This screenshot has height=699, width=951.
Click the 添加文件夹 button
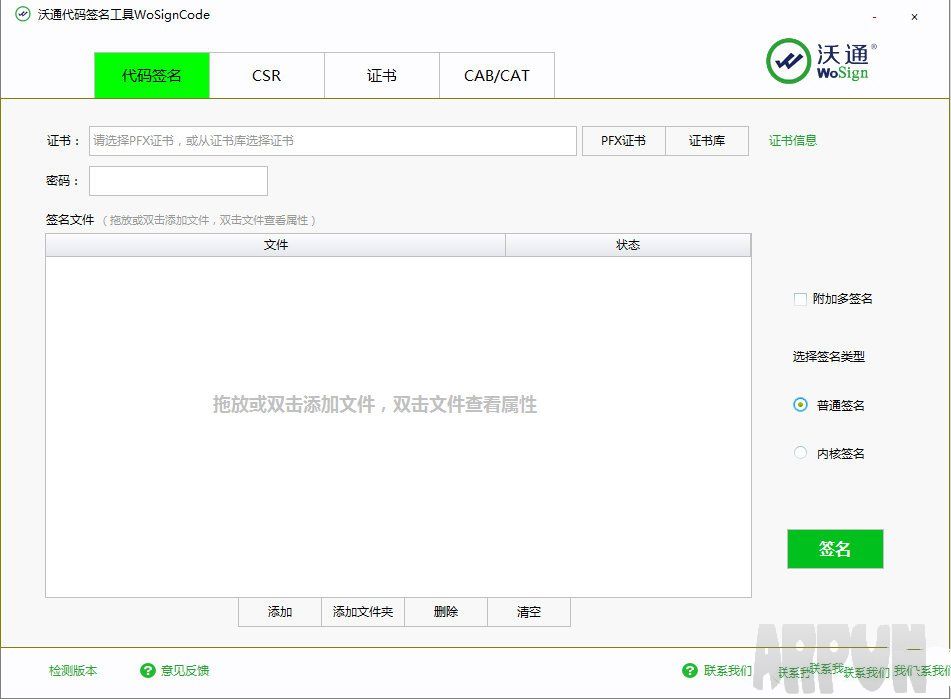click(363, 612)
